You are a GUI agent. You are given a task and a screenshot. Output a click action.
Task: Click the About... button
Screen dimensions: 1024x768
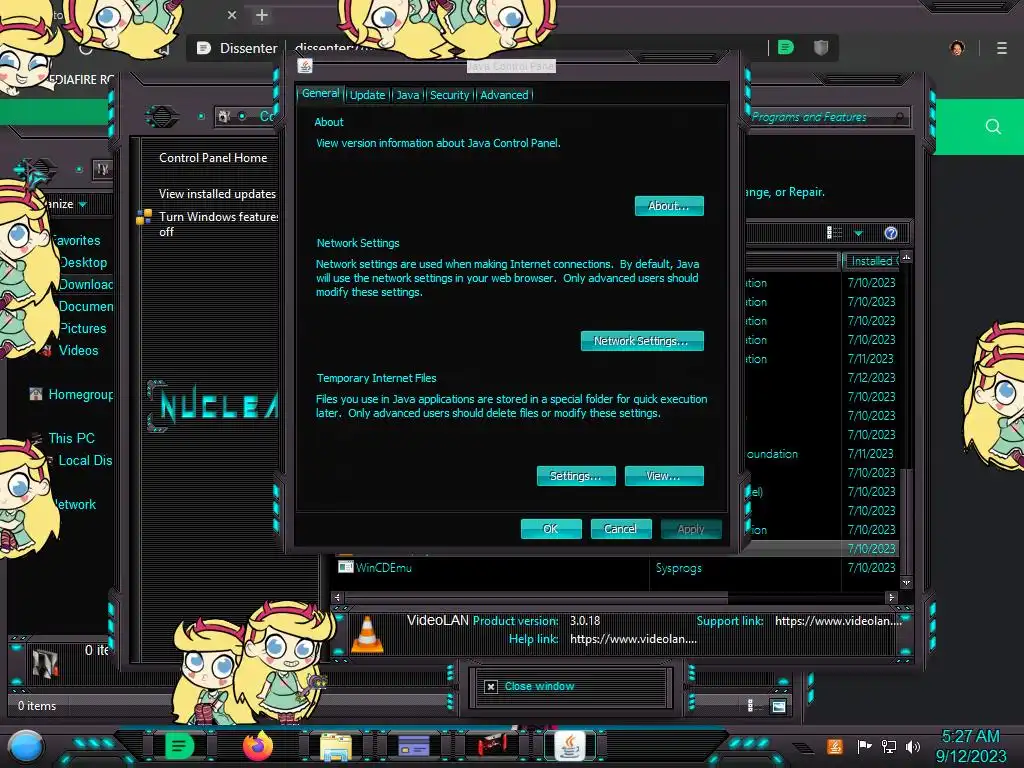click(x=669, y=206)
